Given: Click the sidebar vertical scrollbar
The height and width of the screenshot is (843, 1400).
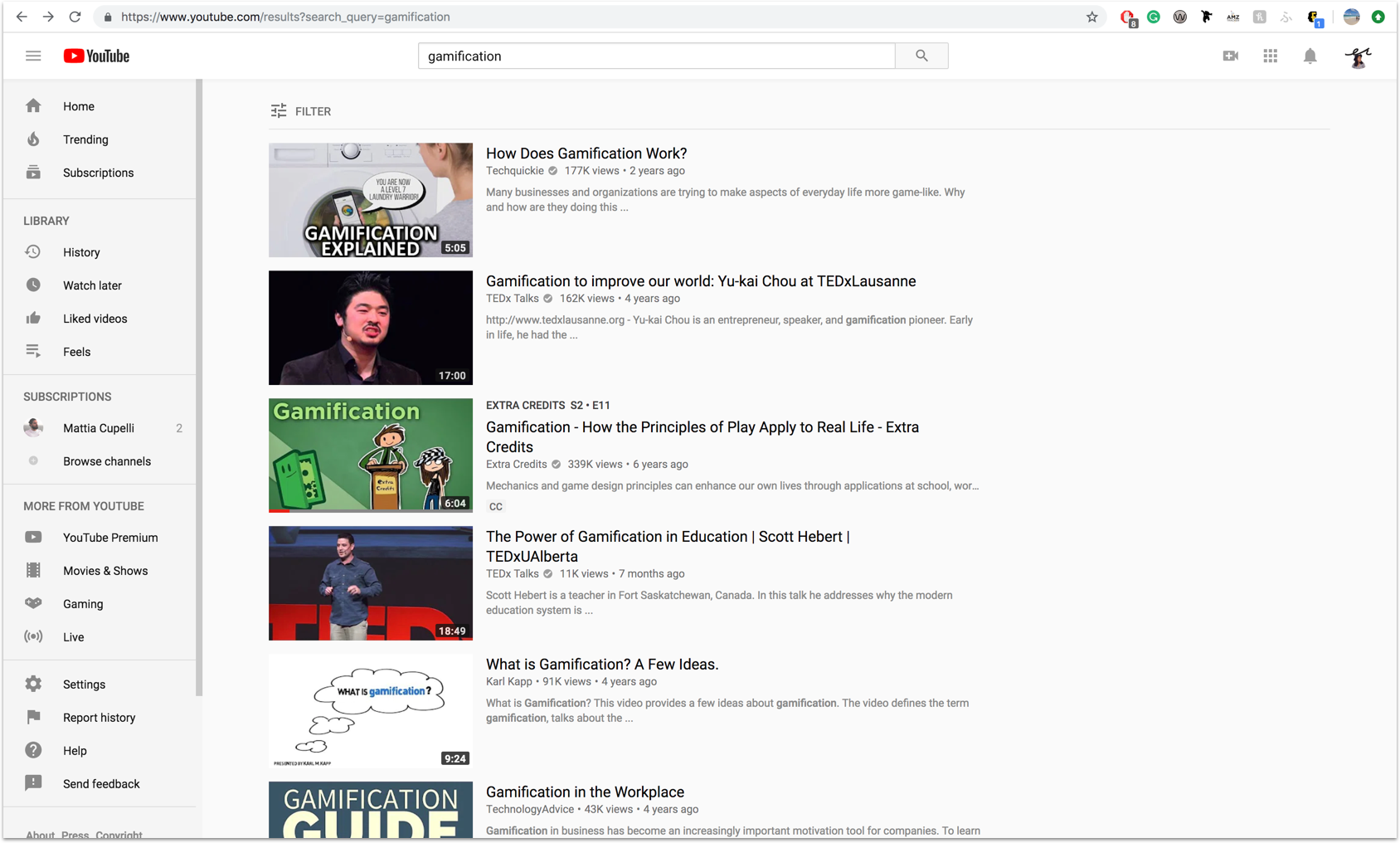Looking at the screenshot, I should pyautogui.click(x=199, y=388).
